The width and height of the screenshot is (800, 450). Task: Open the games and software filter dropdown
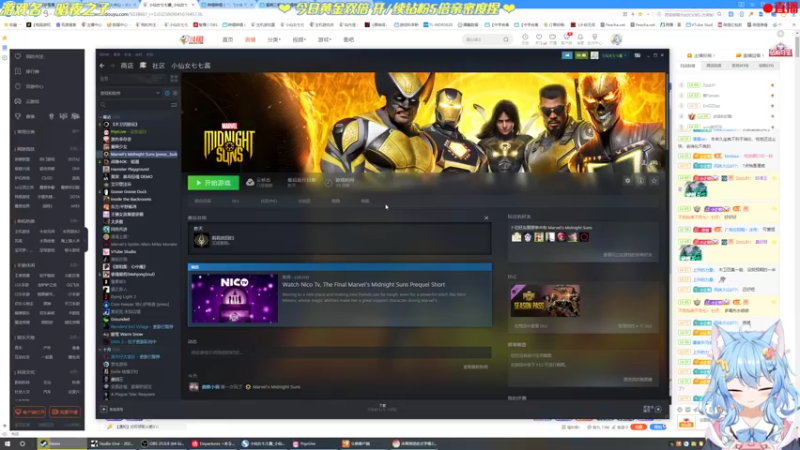click(130, 93)
